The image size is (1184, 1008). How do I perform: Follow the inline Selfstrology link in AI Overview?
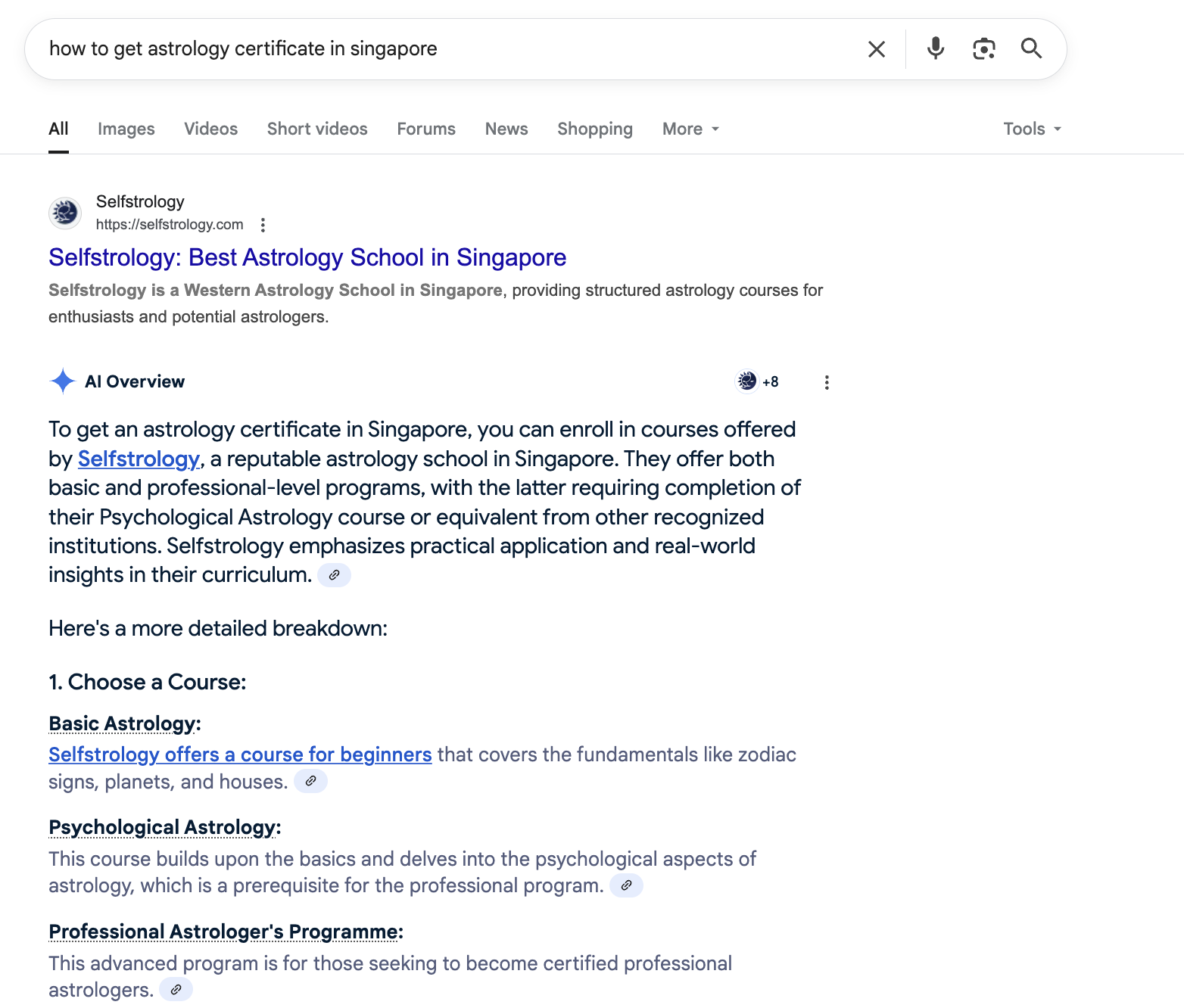(139, 459)
